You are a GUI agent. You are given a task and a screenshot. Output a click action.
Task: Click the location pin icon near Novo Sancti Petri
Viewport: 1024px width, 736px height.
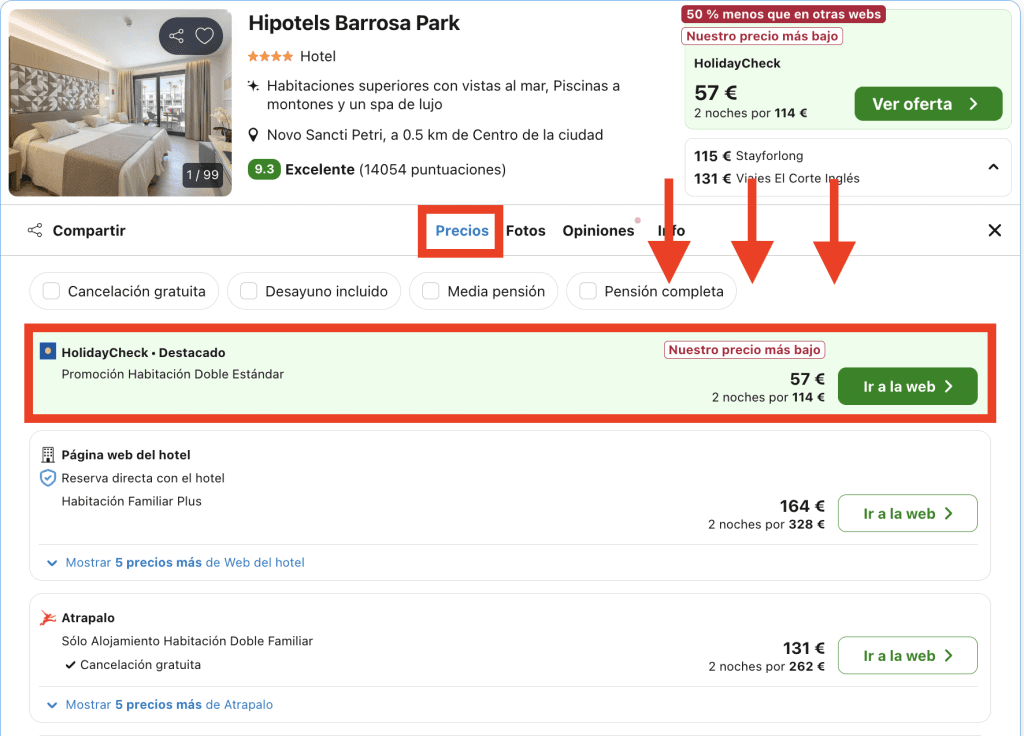[255, 135]
